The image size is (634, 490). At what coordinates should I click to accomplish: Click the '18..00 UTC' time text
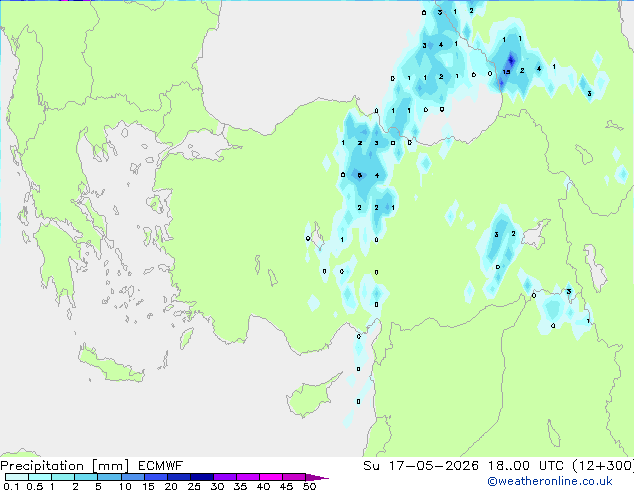click(x=526, y=466)
